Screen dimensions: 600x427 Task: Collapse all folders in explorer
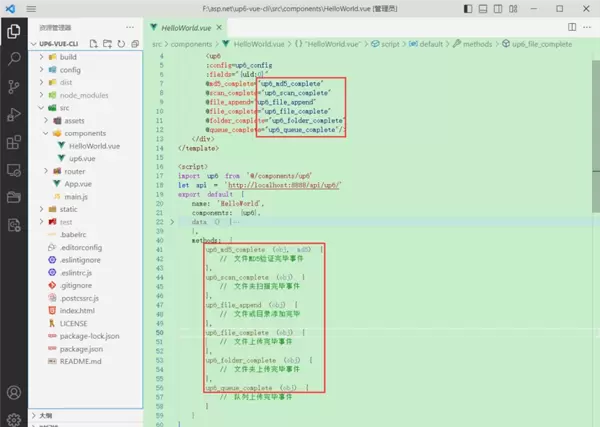click(133, 43)
